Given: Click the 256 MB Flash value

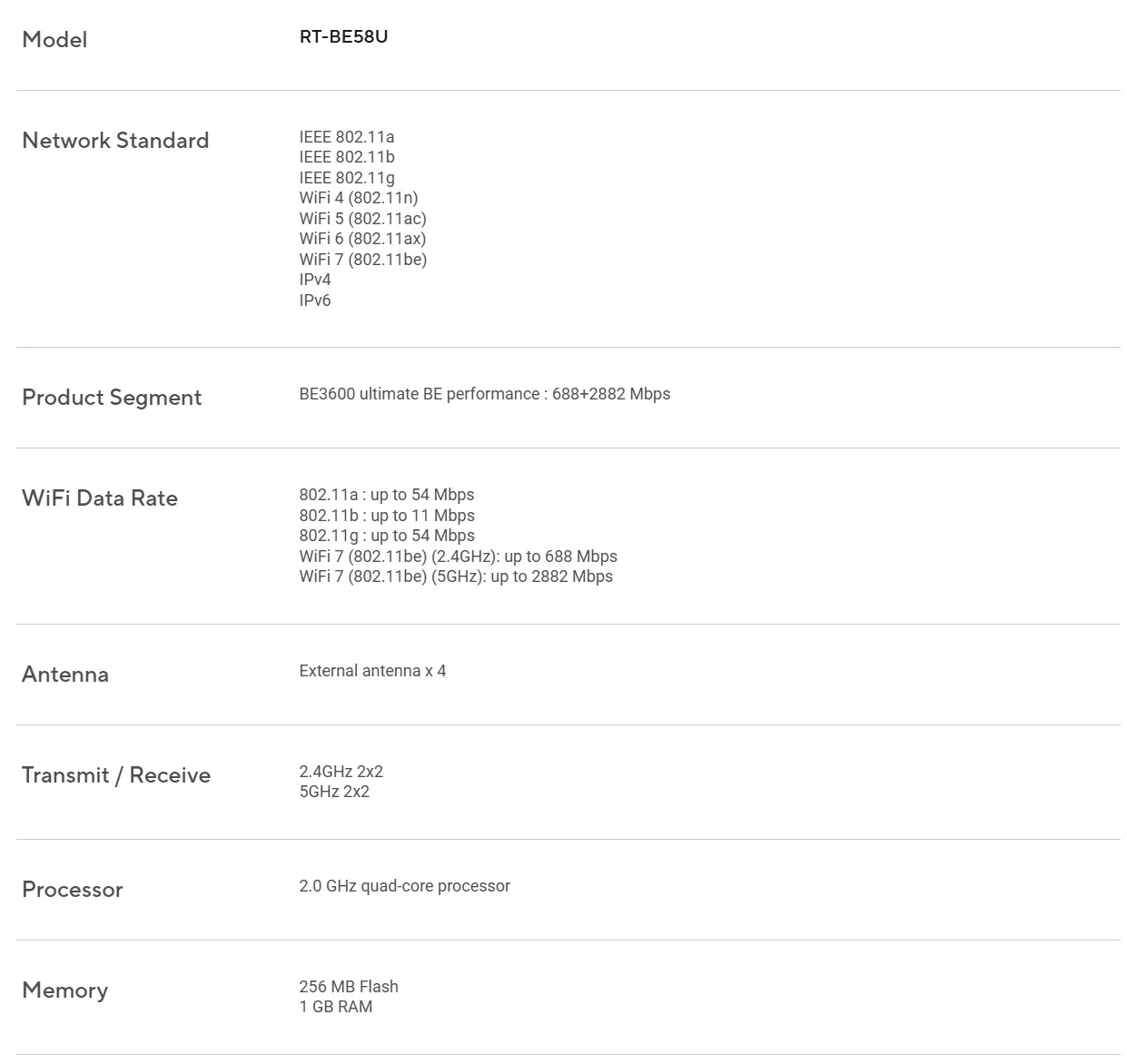Looking at the screenshot, I should [x=349, y=987].
